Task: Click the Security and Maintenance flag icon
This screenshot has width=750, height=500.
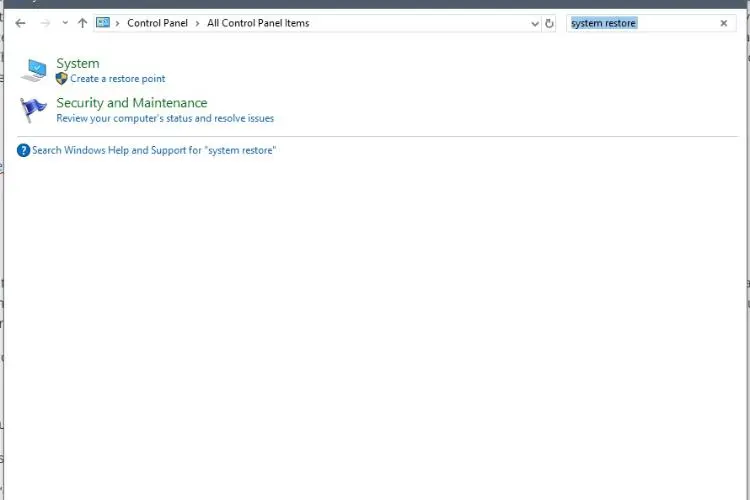Action: pos(33,110)
